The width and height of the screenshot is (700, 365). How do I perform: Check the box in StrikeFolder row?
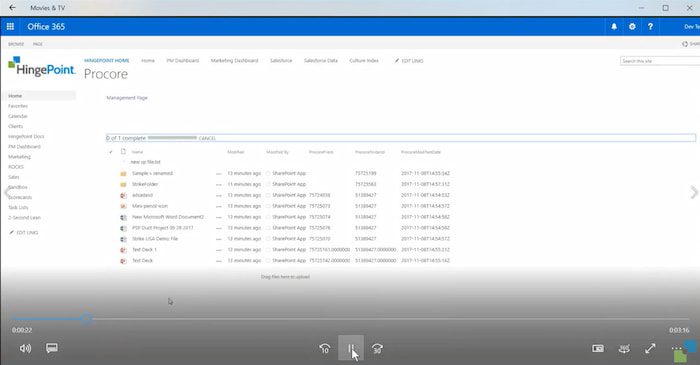tap(268, 184)
